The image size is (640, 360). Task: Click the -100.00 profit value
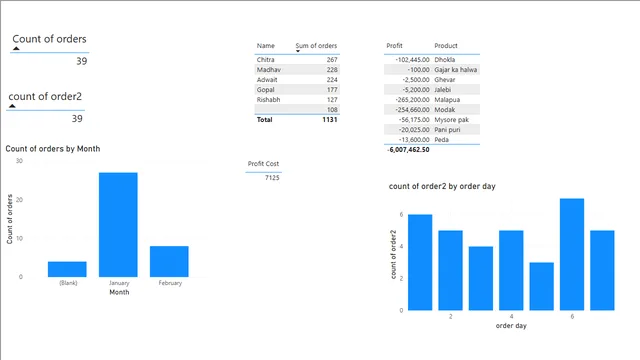coord(418,70)
